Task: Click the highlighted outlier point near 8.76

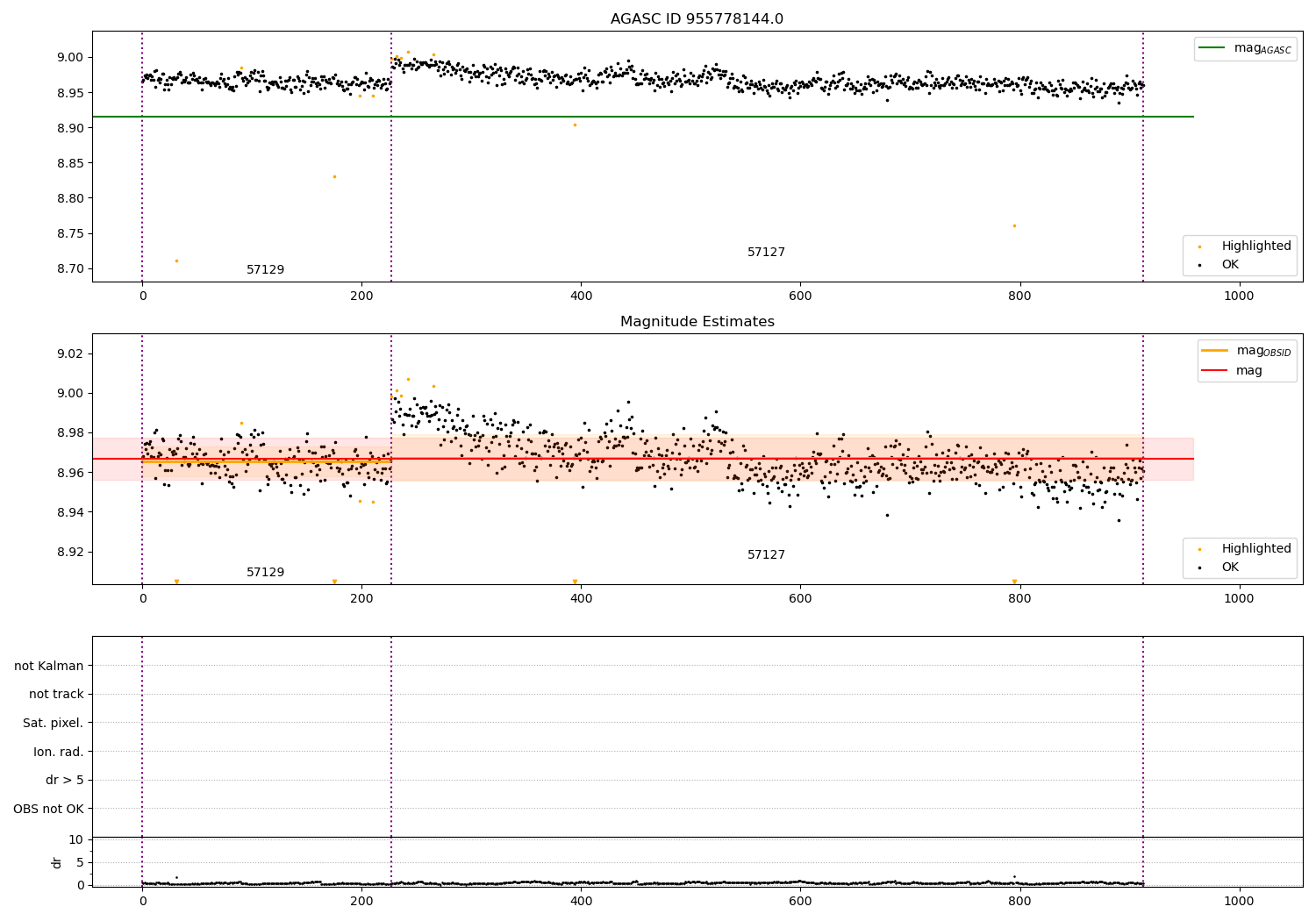Action: point(1014,225)
